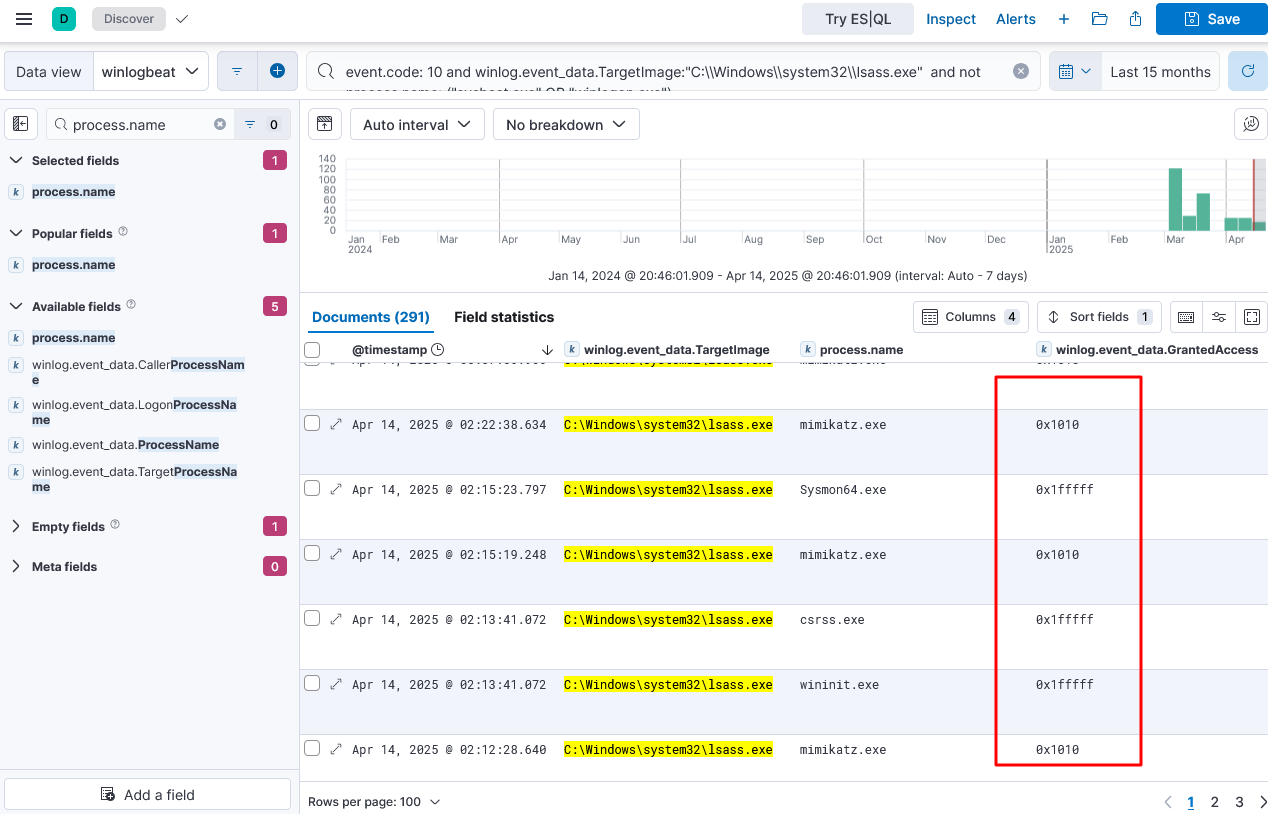Click the share icon in top bar
The image size is (1268, 814).
coord(1135,19)
